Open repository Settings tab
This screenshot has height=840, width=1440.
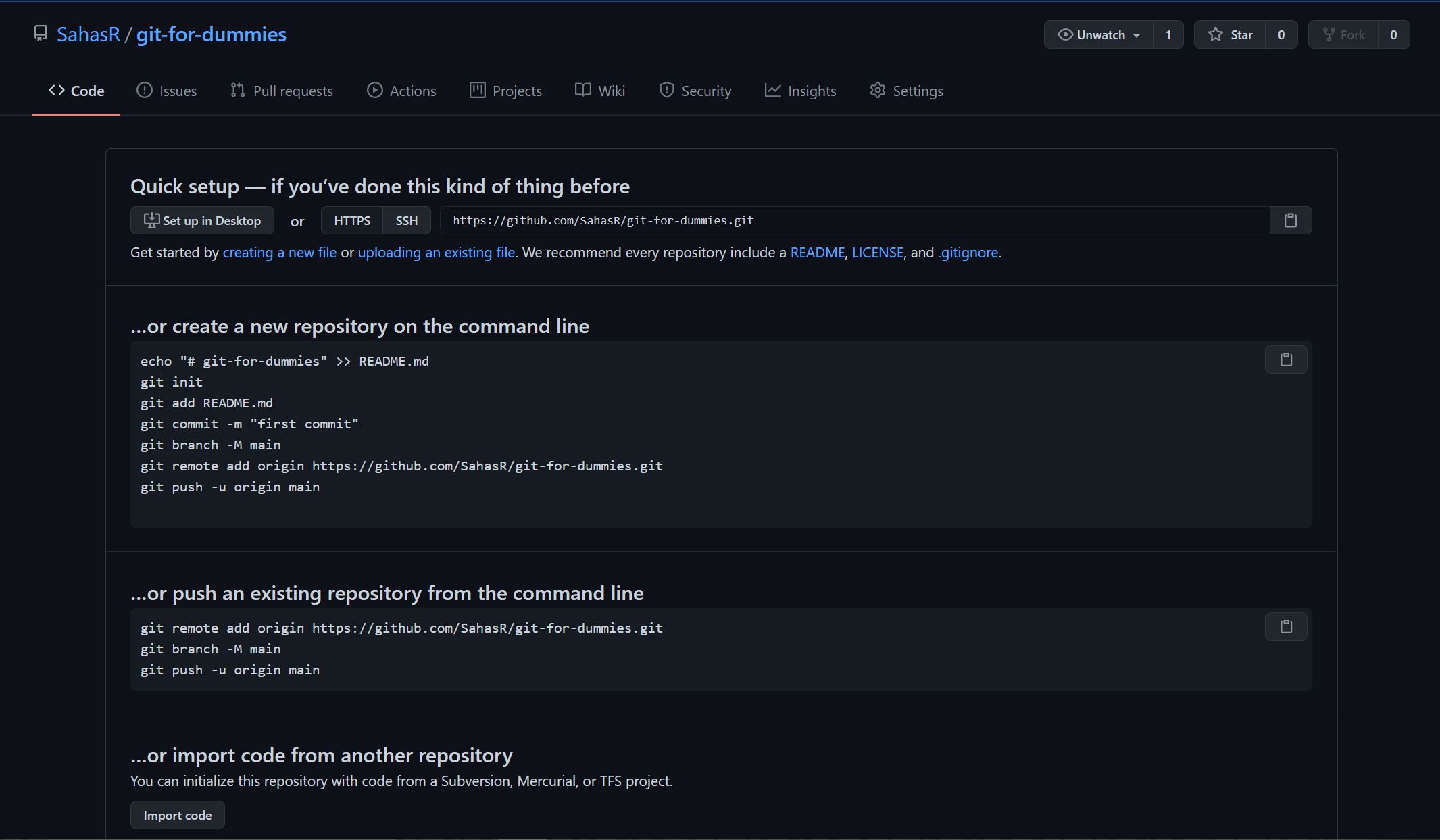pos(906,91)
